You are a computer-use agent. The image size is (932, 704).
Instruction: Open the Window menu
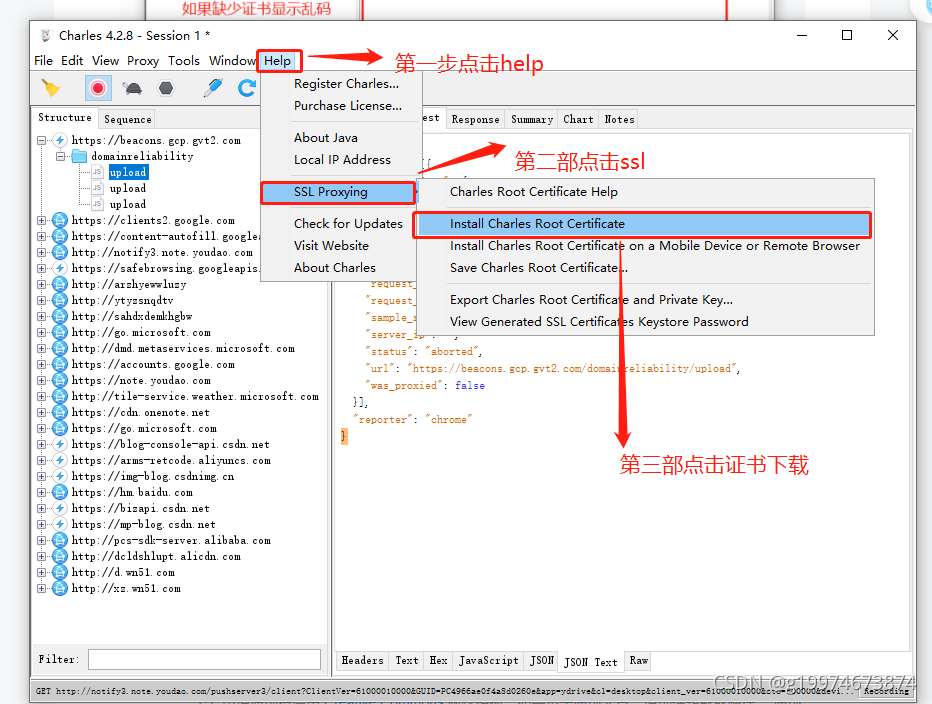[232, 61]
